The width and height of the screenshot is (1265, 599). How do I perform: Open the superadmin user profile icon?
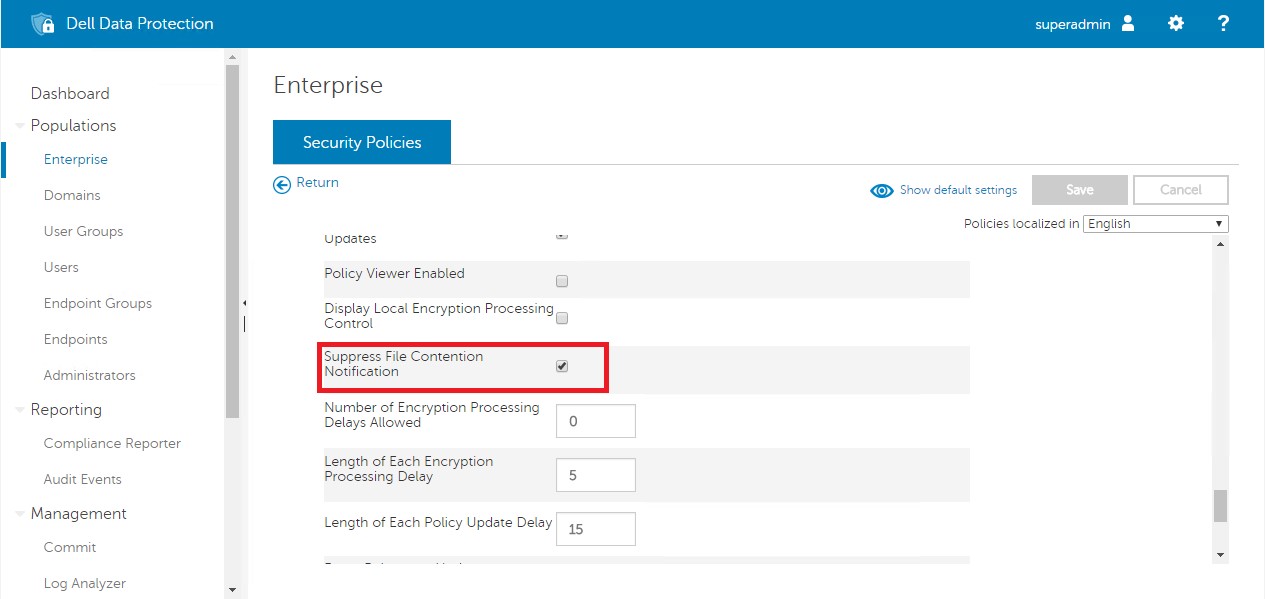point(1129,22)
